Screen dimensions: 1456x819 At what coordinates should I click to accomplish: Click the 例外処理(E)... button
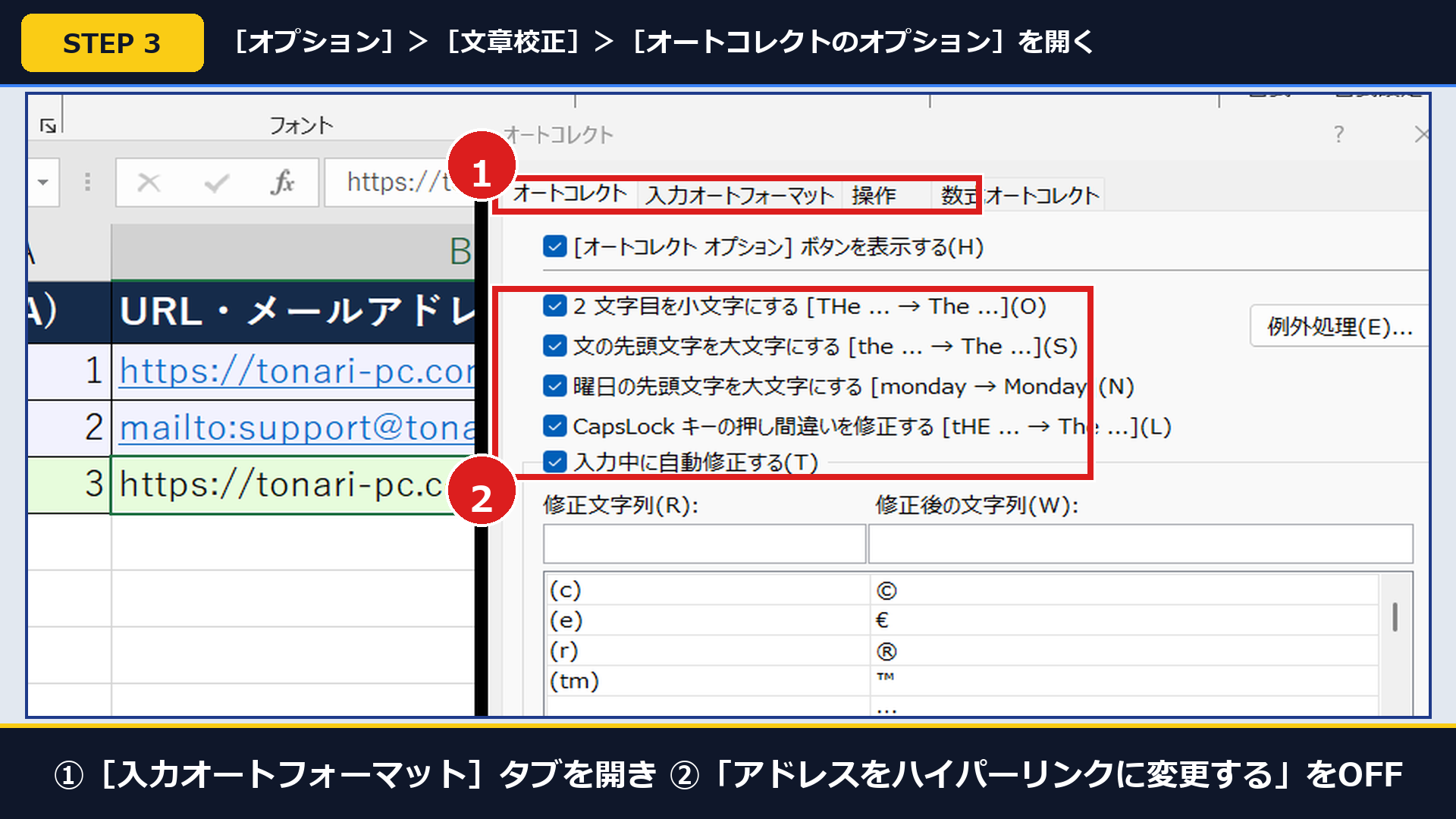[x=1339, y=327]
